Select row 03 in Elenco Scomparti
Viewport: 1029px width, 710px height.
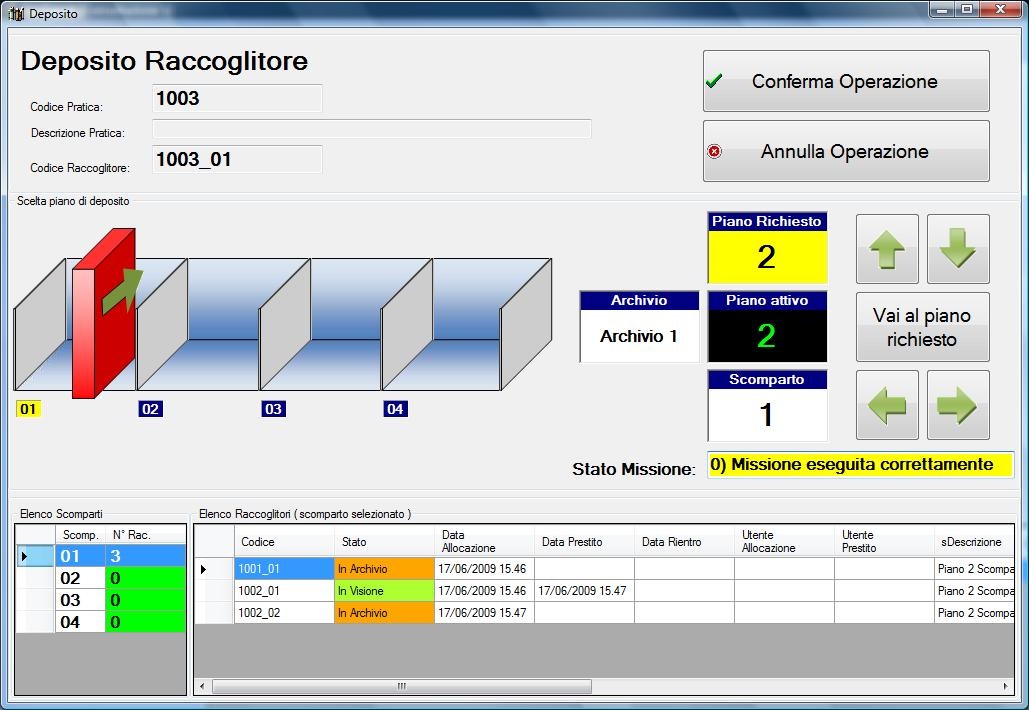pyautogui.click(x=100, y=600)
